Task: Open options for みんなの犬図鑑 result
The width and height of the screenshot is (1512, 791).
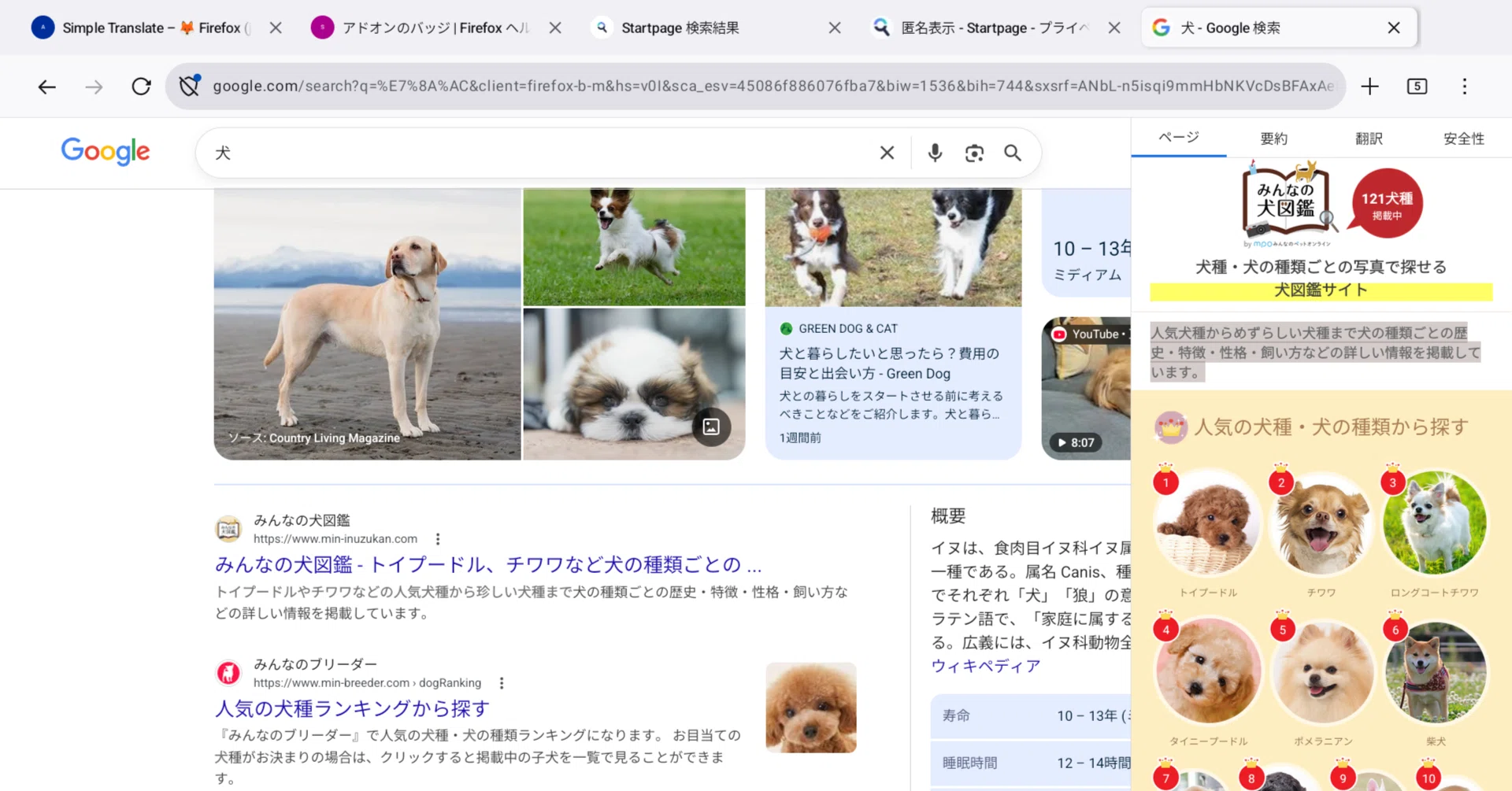Action: click(x=438, y=539)
